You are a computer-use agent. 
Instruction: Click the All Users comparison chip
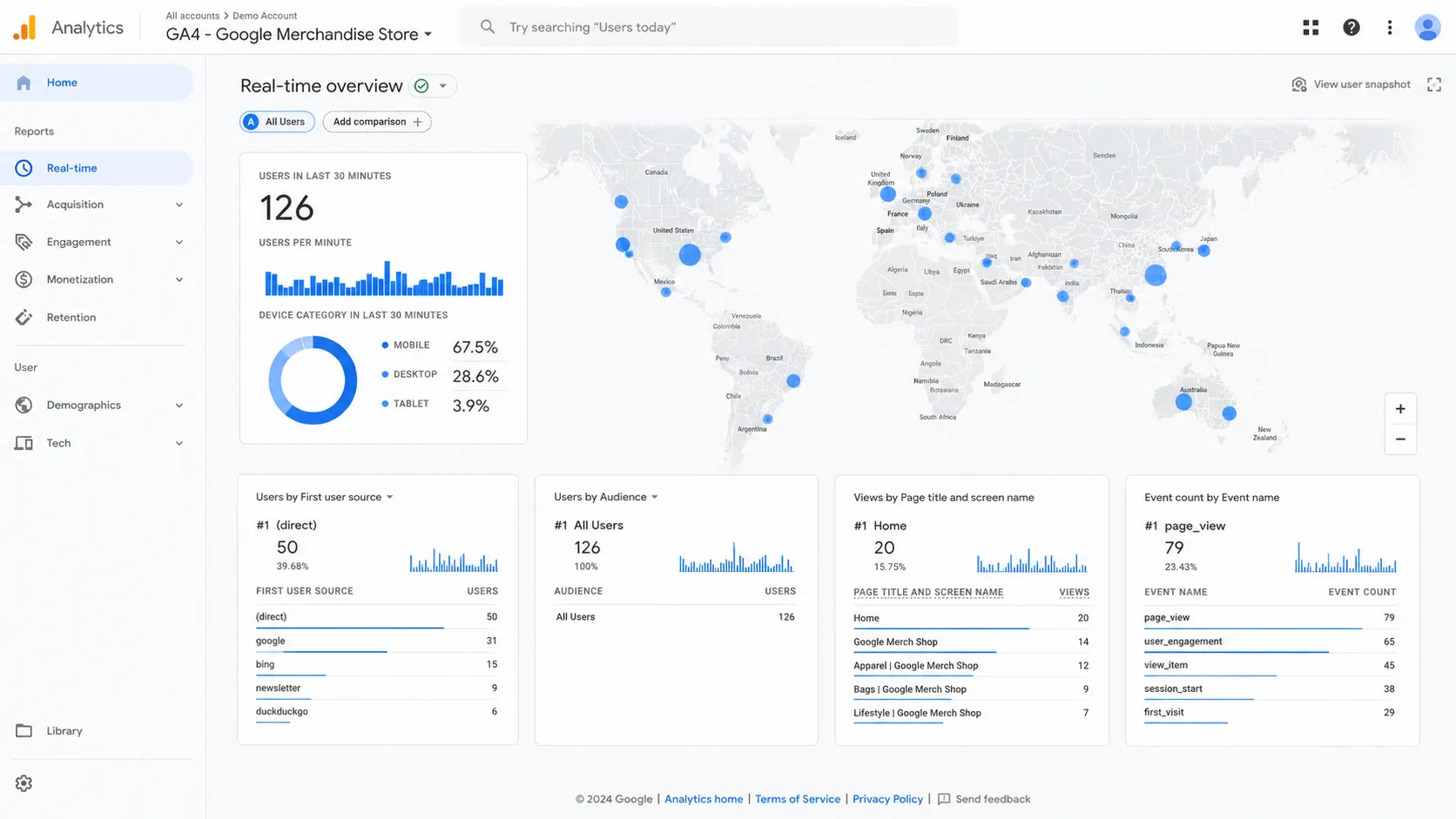pos(277,122)
